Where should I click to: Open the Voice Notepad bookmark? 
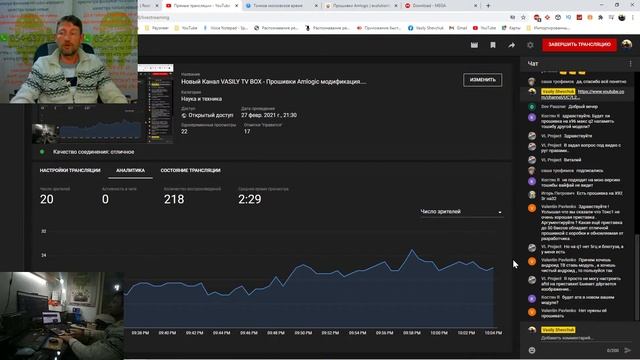point(226,28)
